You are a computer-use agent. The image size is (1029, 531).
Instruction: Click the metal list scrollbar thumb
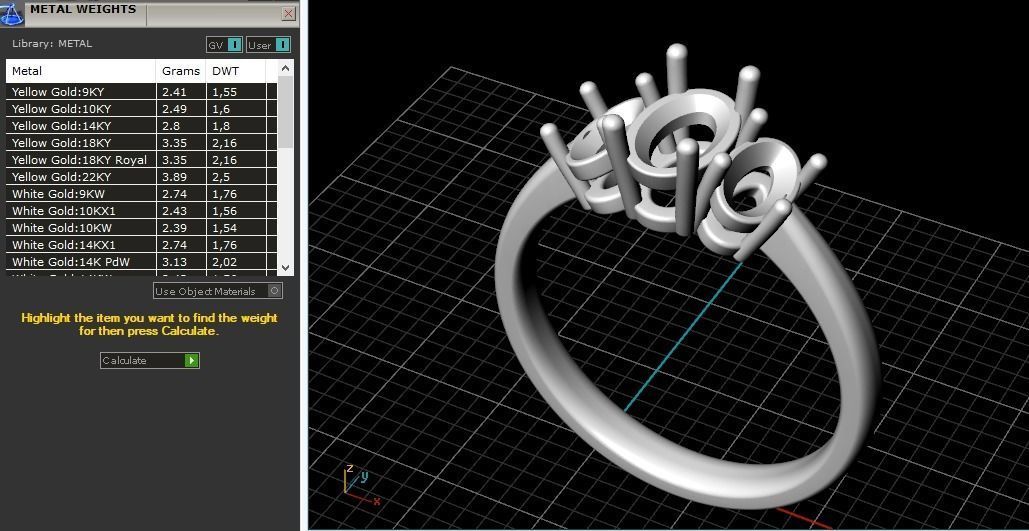(x=285, y=112)
